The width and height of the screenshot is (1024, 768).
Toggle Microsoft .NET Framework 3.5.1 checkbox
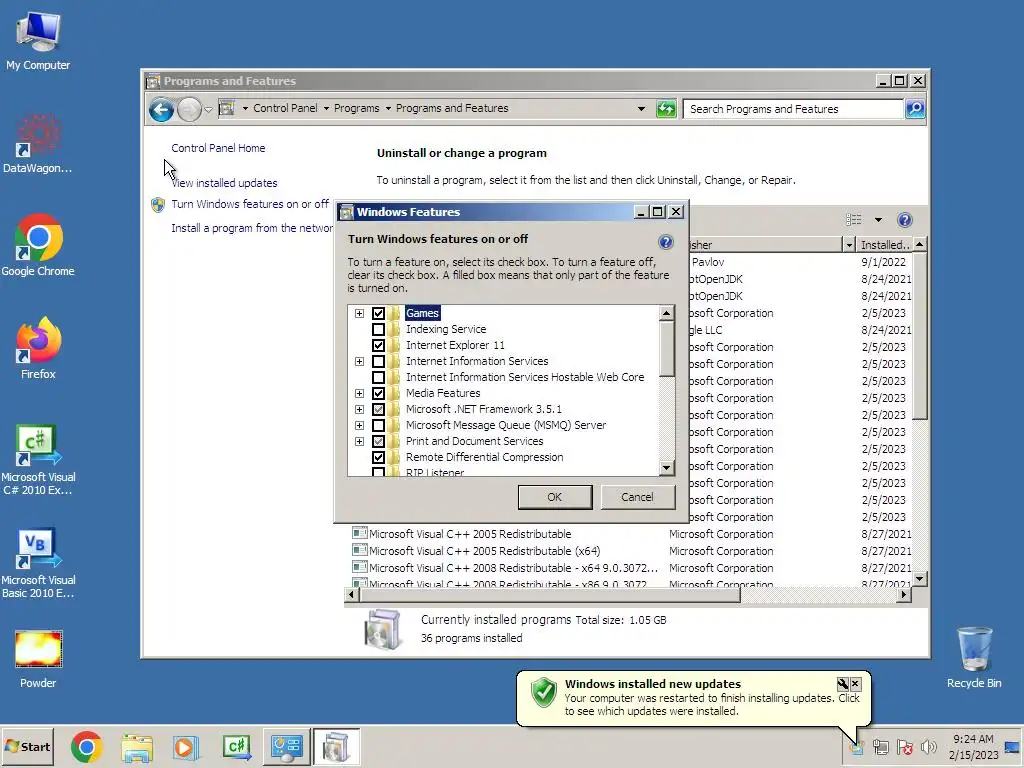(x=378, y=409)
